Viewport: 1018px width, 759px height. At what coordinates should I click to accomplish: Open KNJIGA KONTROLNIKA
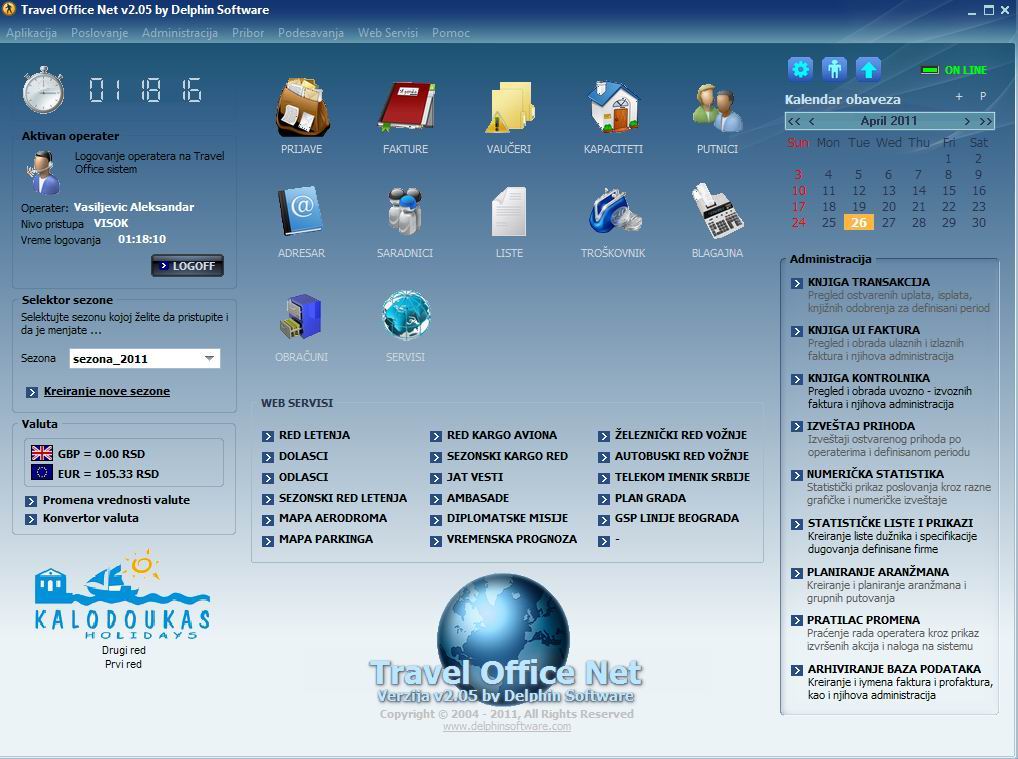(869, 378)
